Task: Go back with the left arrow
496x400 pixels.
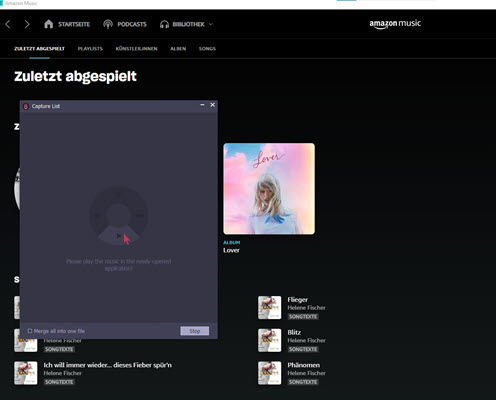Action: point(8,24)
